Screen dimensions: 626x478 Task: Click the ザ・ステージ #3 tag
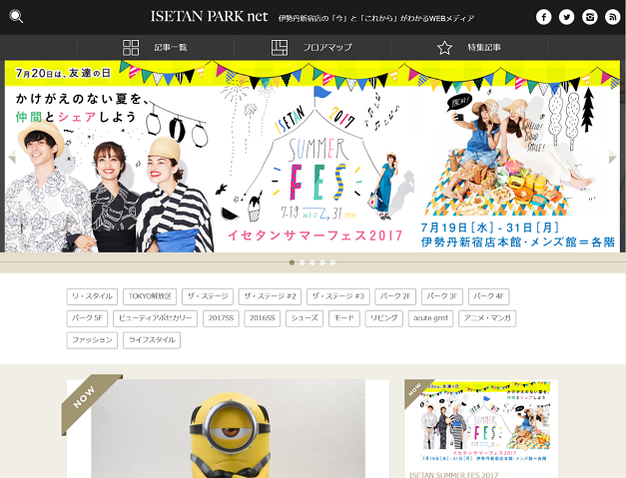pos(338,296)
